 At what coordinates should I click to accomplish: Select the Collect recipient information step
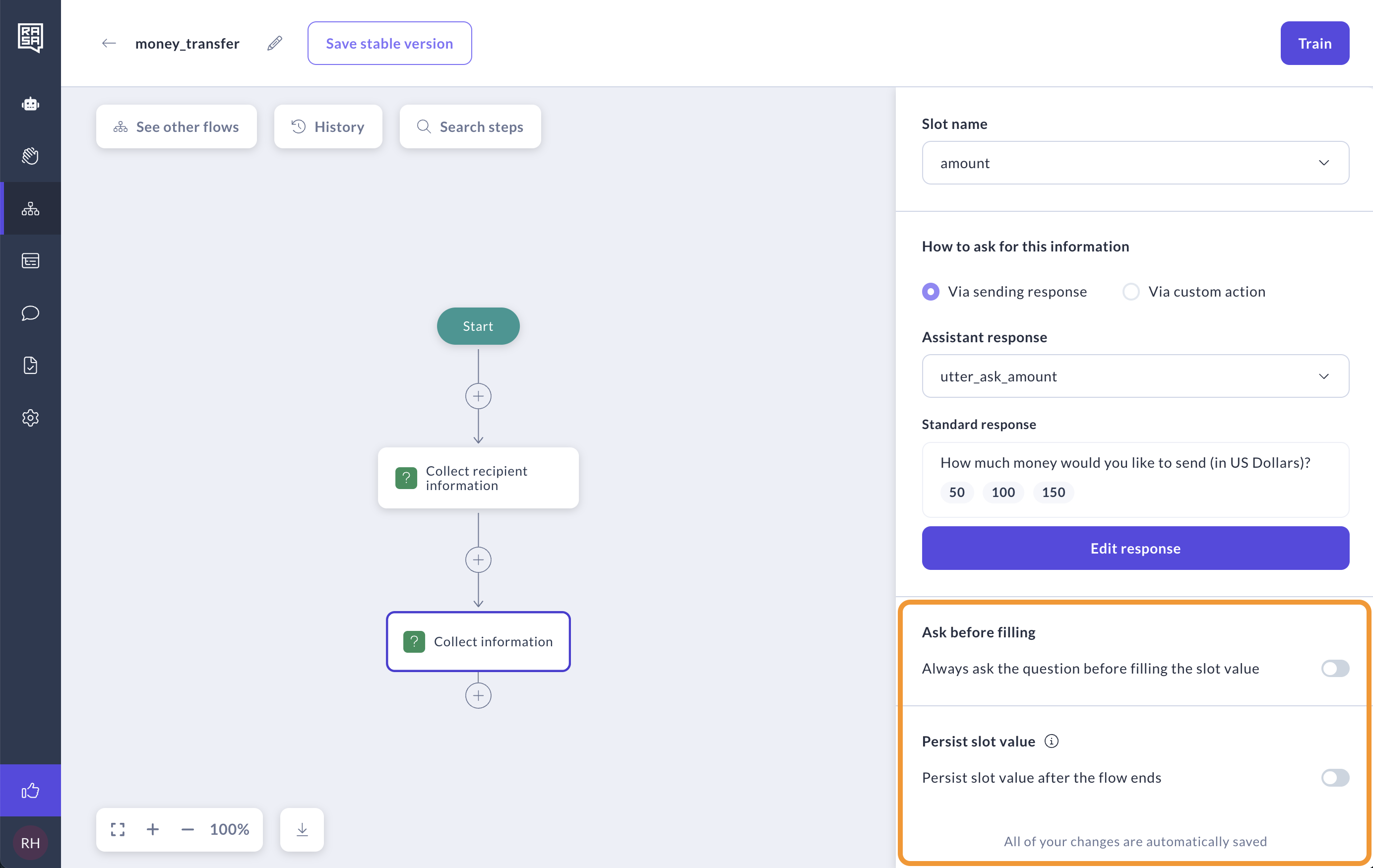click(478, 478)
